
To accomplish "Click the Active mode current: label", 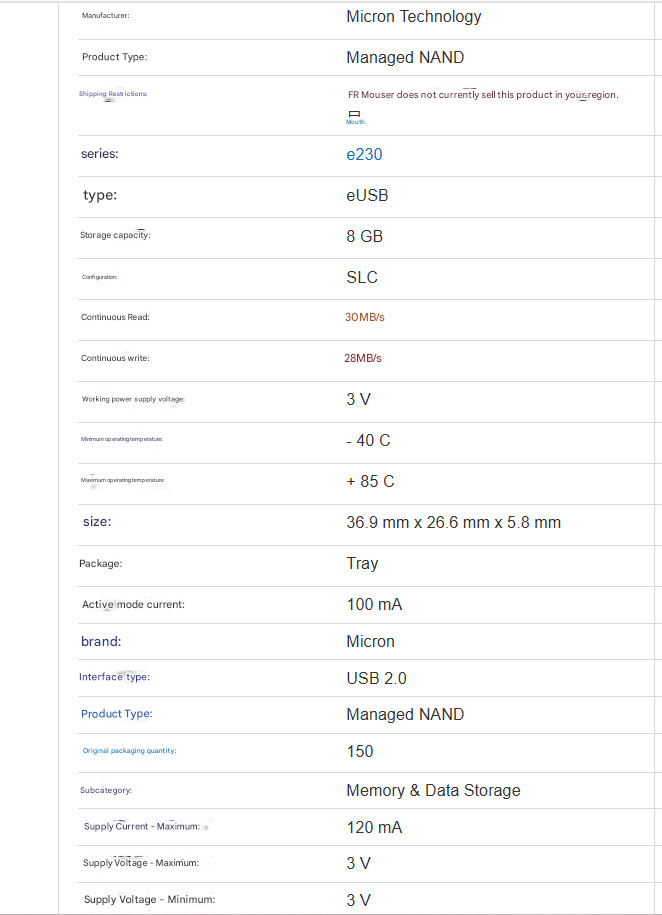I will [133, 605].
